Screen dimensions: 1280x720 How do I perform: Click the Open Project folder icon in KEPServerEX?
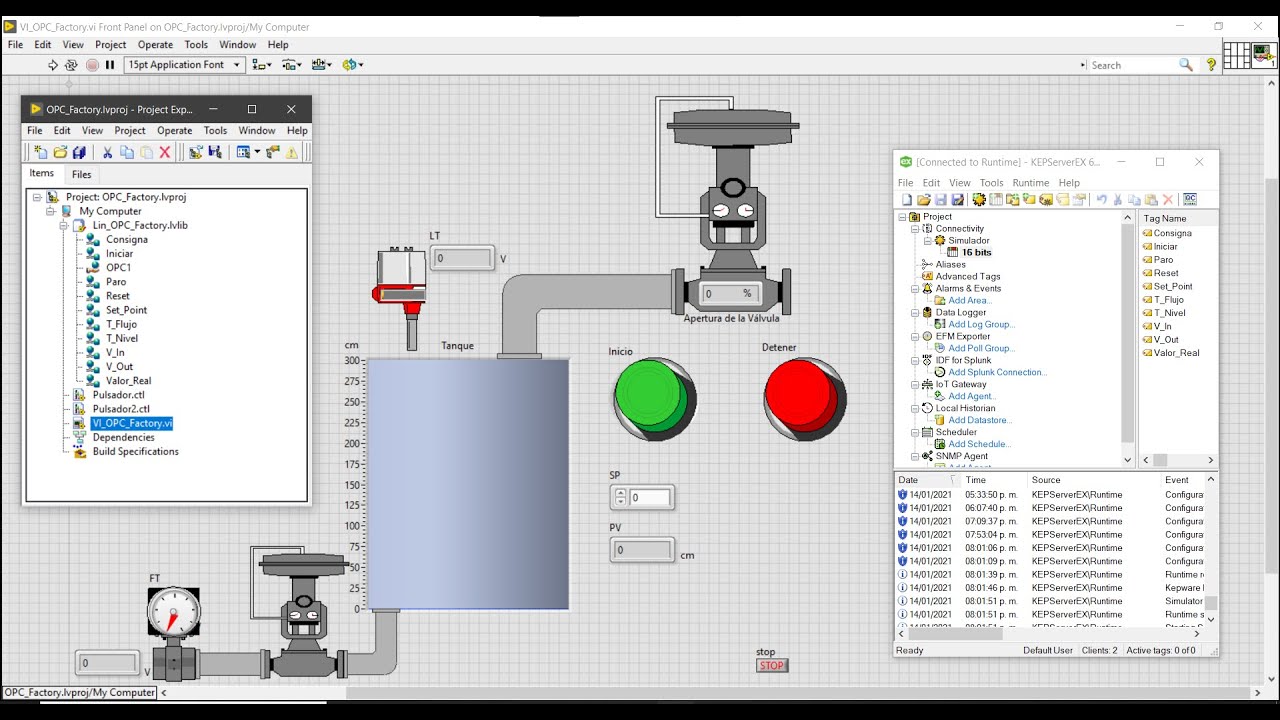924,200
